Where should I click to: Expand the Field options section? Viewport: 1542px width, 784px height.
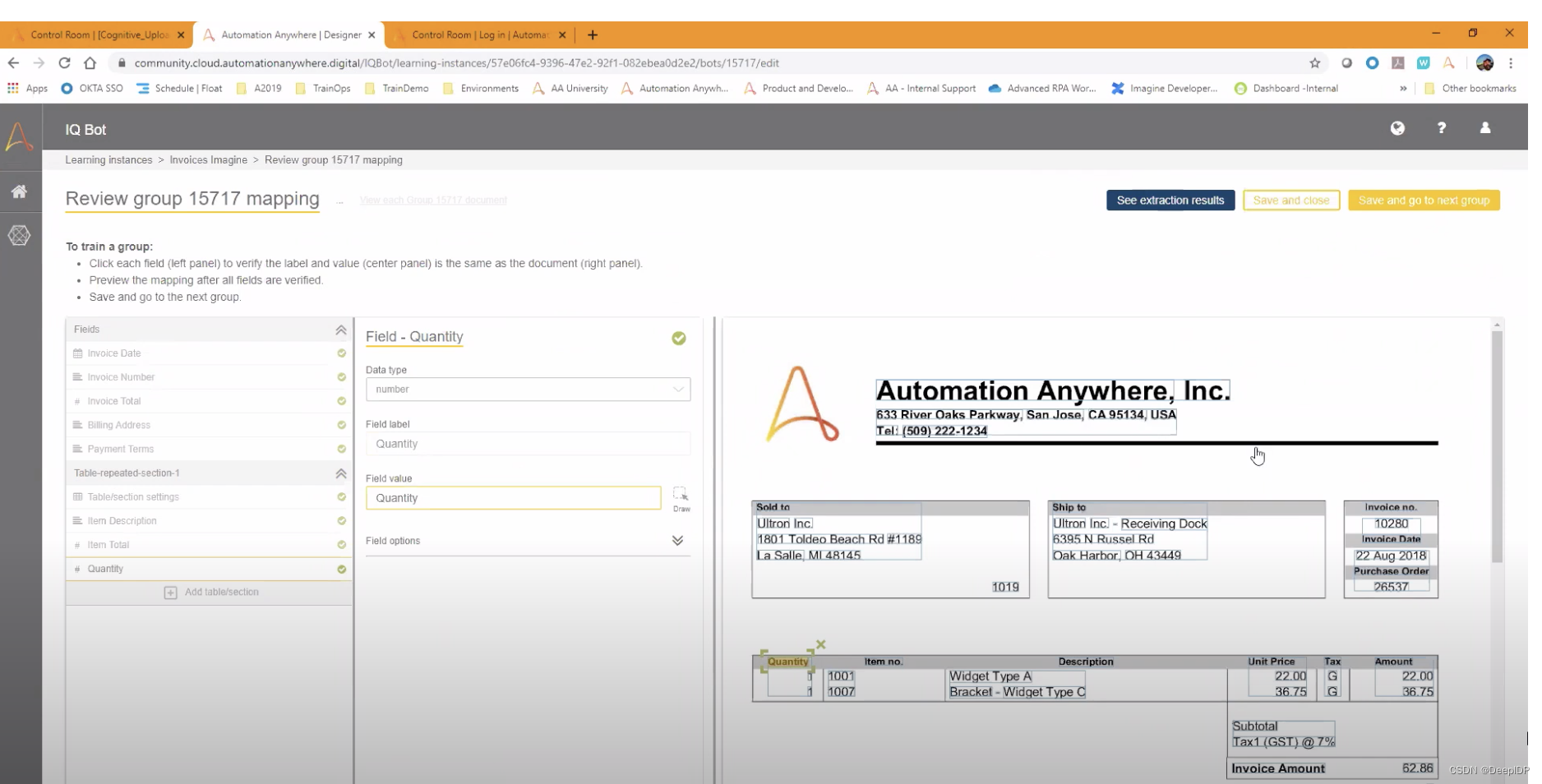pyautogui.click(x=677, y=541)
